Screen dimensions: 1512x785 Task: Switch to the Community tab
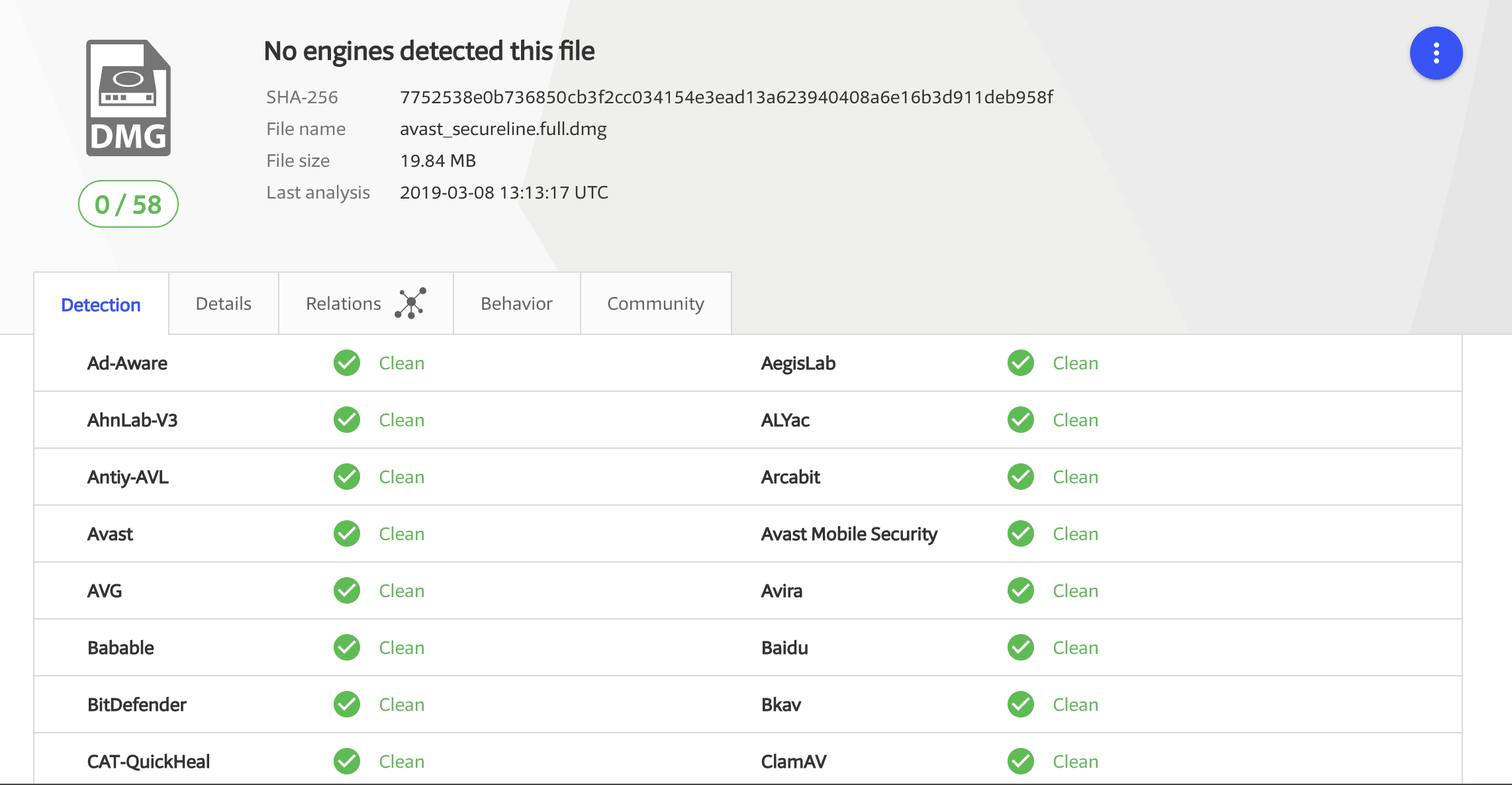(654, 303)
